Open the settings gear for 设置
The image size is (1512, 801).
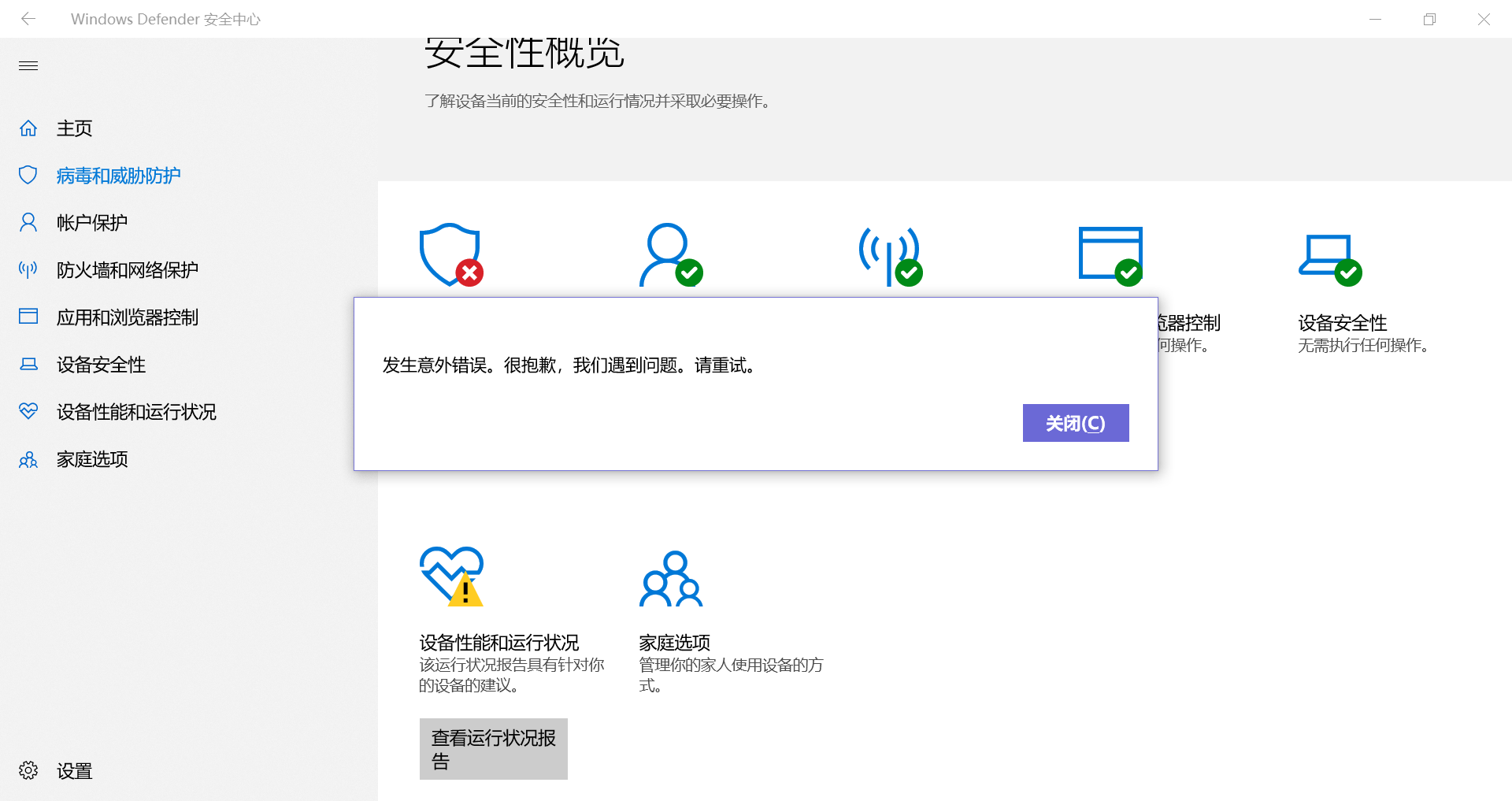(x=28, y=770)
